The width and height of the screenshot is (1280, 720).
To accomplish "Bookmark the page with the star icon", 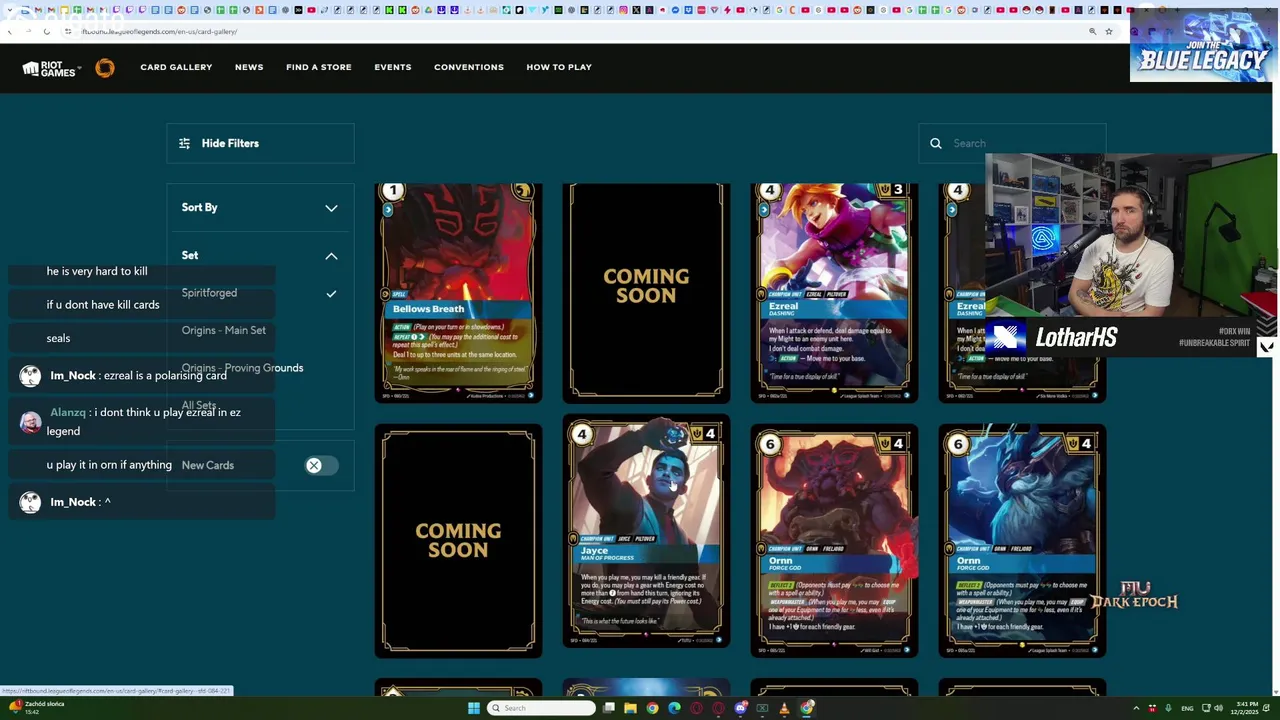I will 1109,31.
